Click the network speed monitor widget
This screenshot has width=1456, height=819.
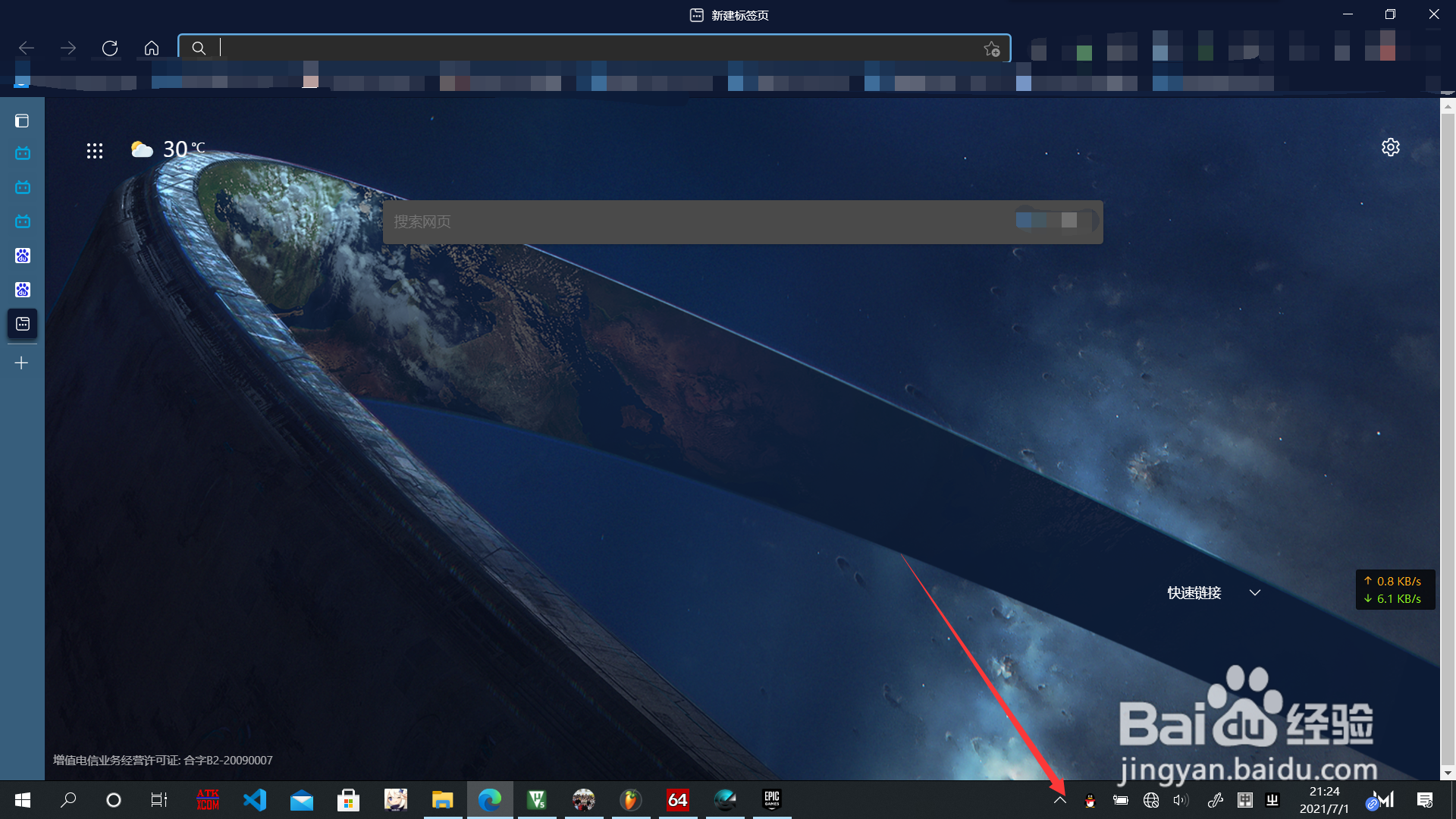pos(1395,590)
